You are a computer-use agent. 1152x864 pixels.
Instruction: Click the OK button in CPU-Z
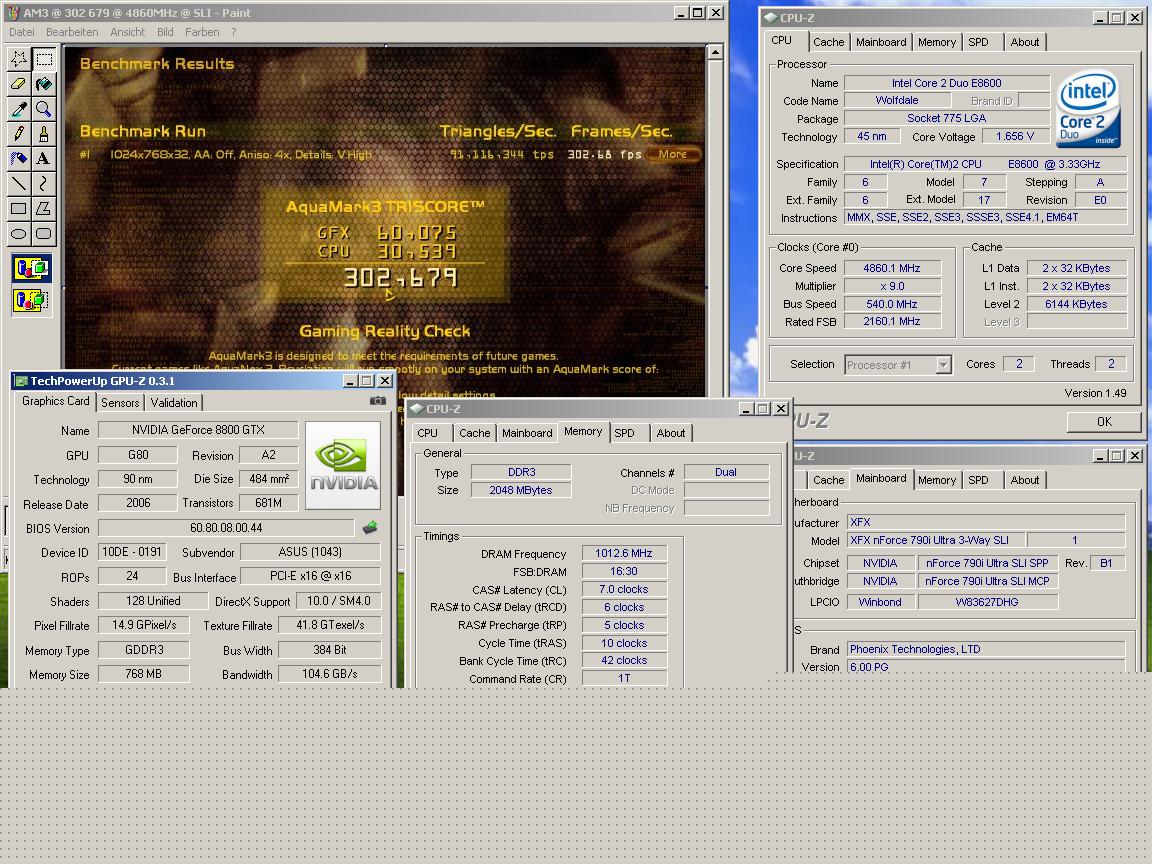pos(1104,422)
